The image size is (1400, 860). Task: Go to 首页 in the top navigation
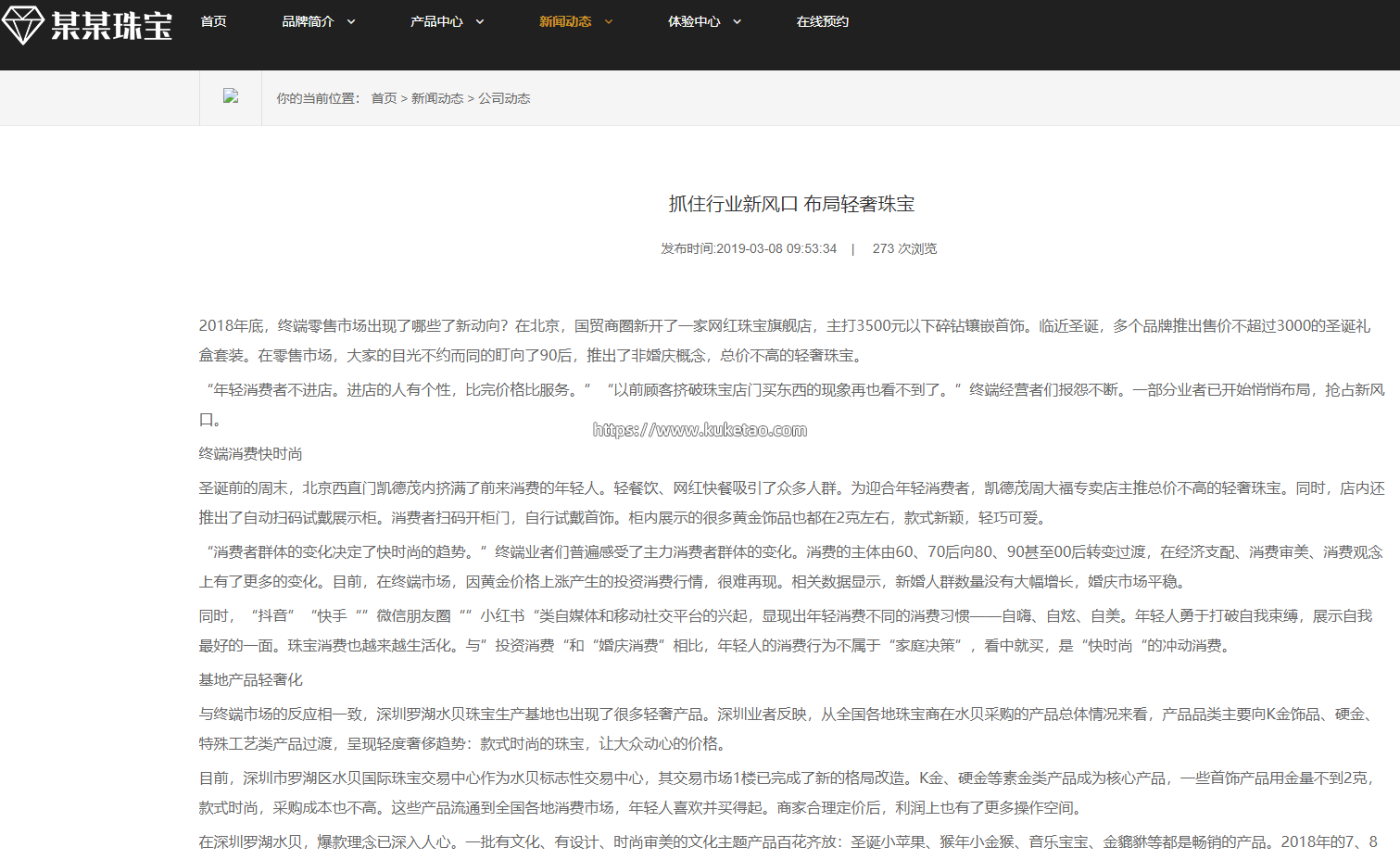click(x=213, y=21)
